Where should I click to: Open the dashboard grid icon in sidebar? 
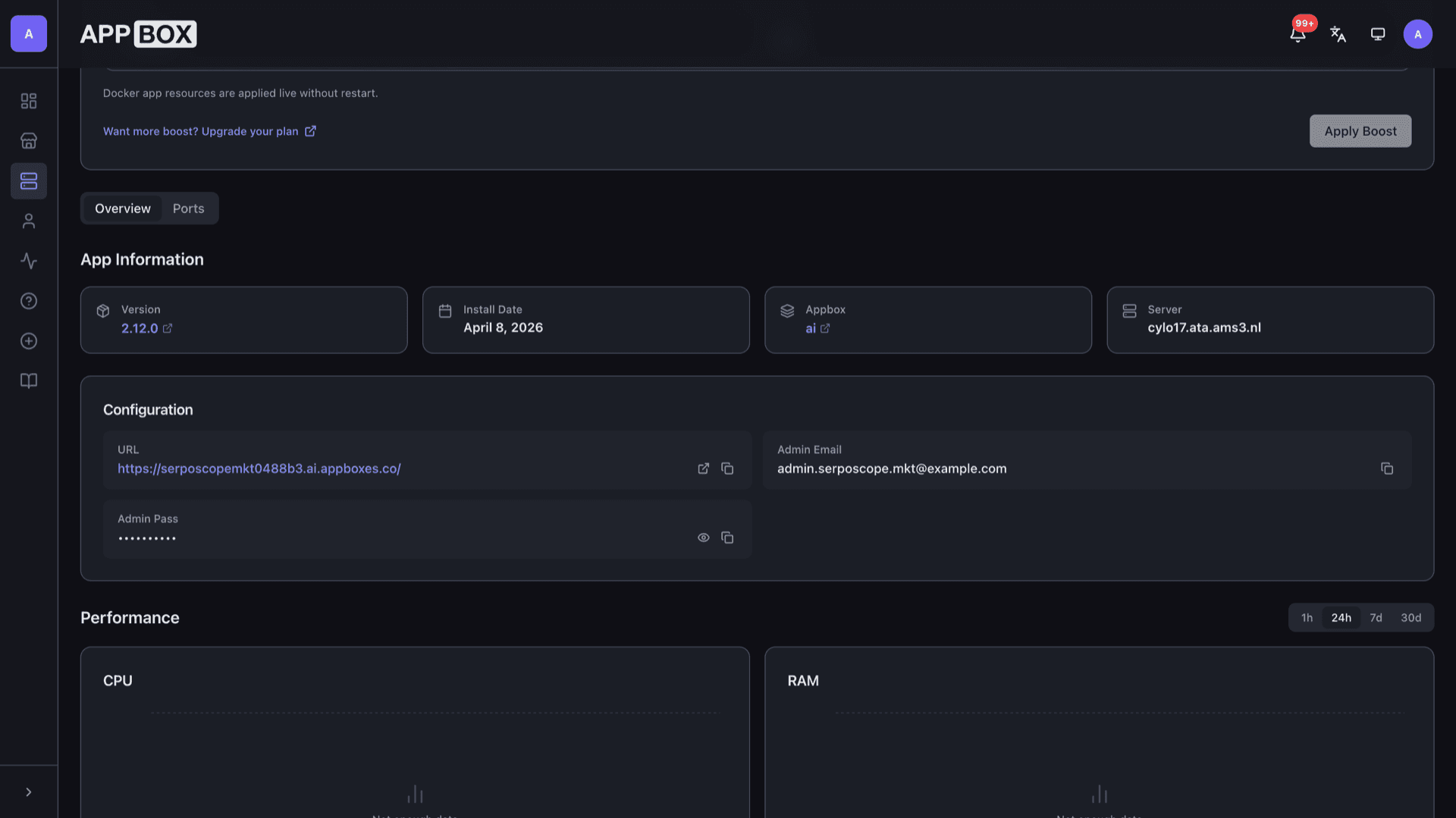tap(29, 101)
